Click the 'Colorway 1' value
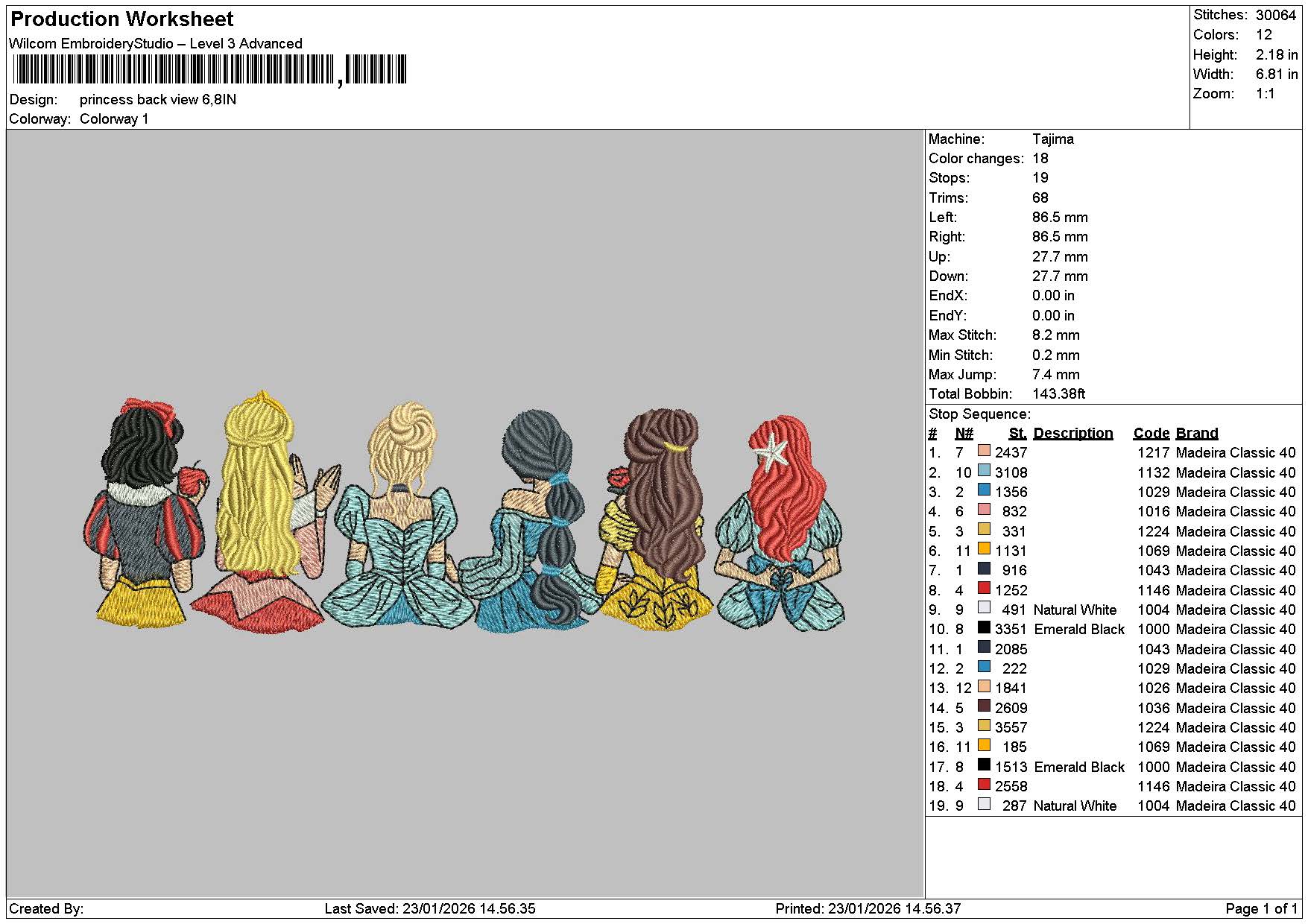This screenshot has width=1308, height=924. (x=114, y=119)
